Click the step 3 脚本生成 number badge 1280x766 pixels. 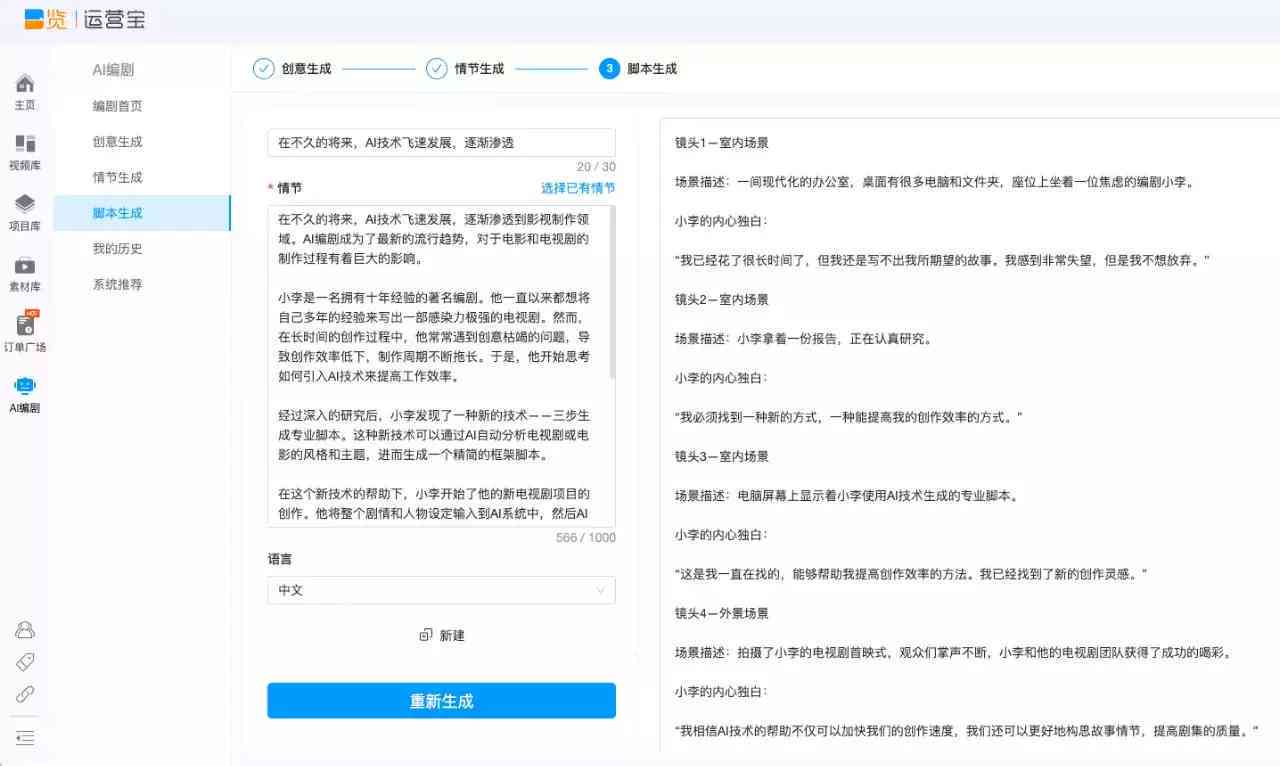tap(609, 69)
